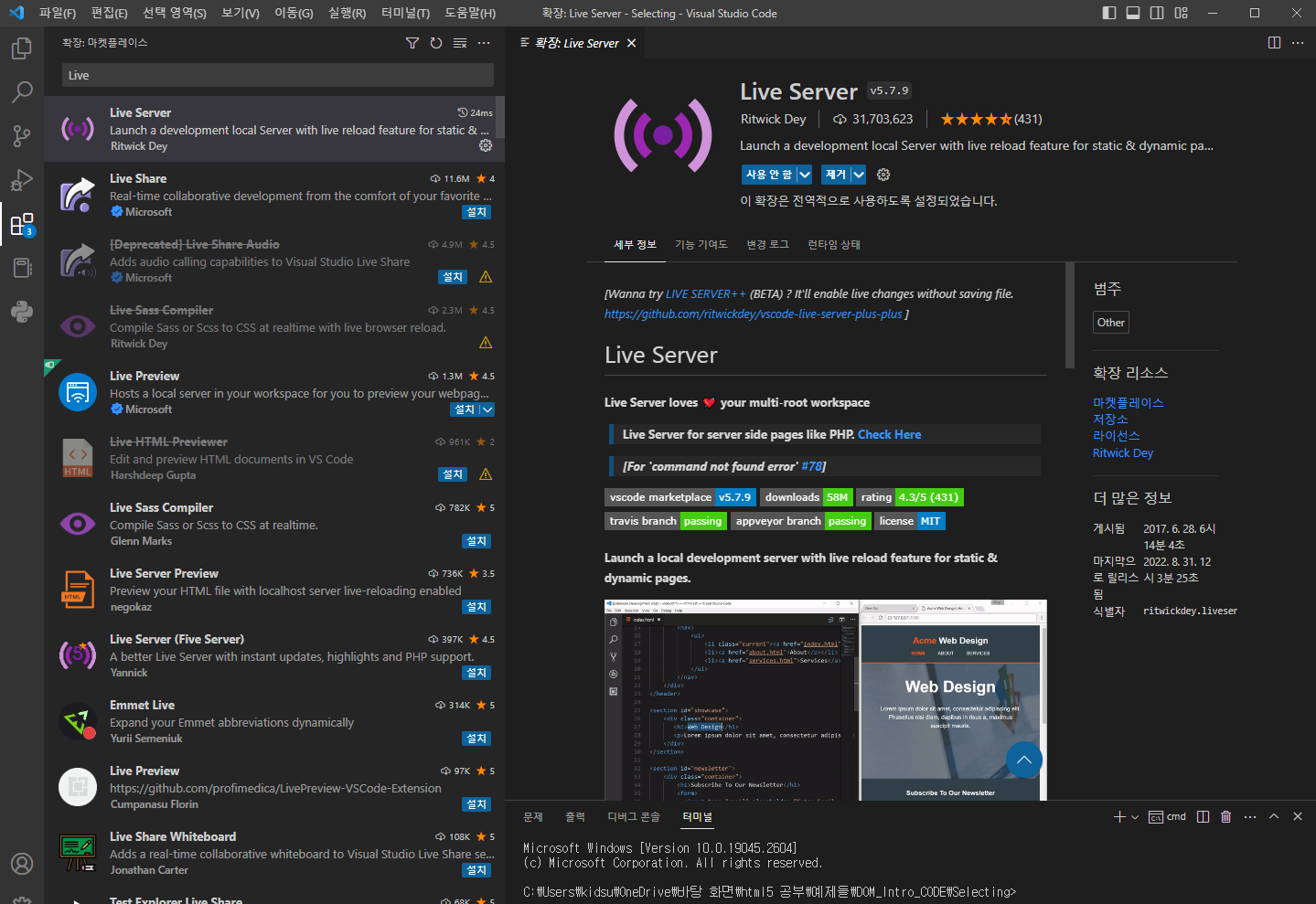The width and height of the screenshot is (1316, 904).
Task: Open the Extensions view icon
Action: (22, 224)
